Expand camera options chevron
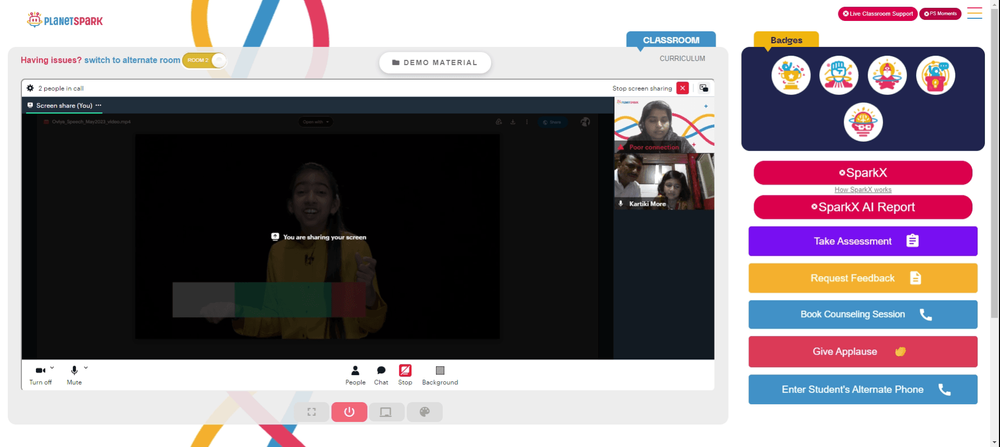This screenshot has width=1000, height=447. point(52,367)
